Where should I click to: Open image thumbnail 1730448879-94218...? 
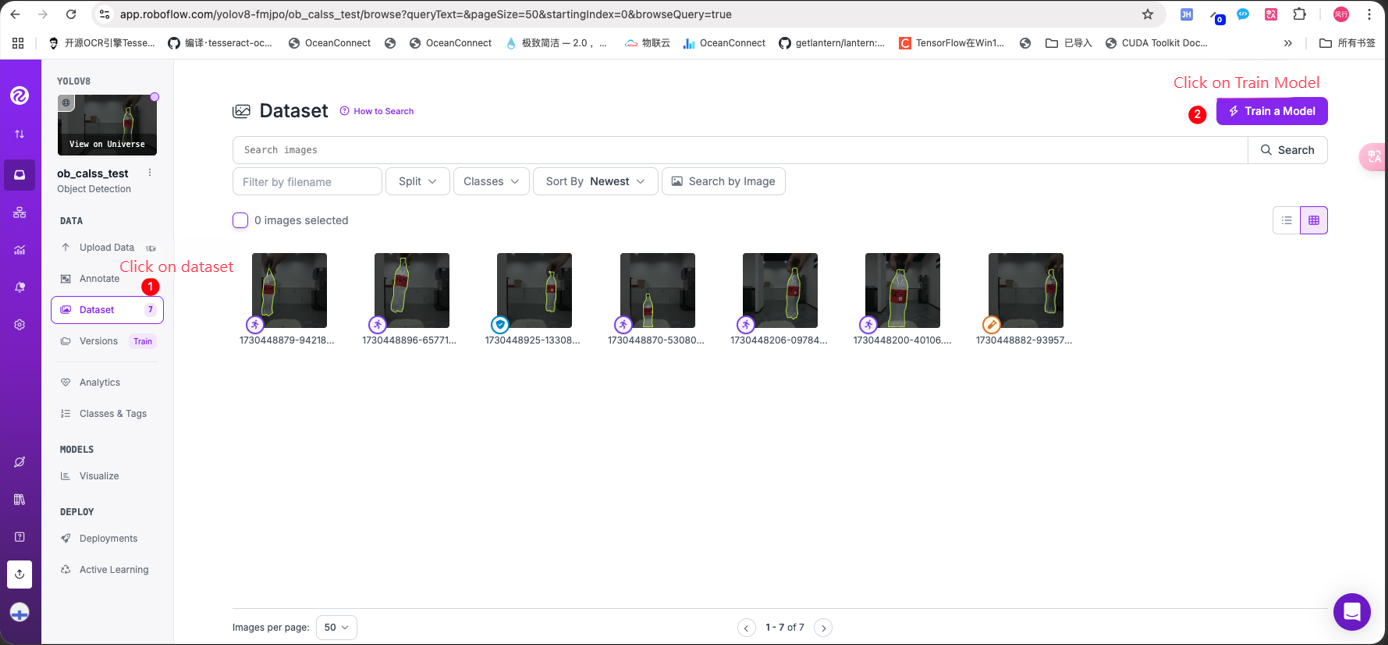pos(289,290)
